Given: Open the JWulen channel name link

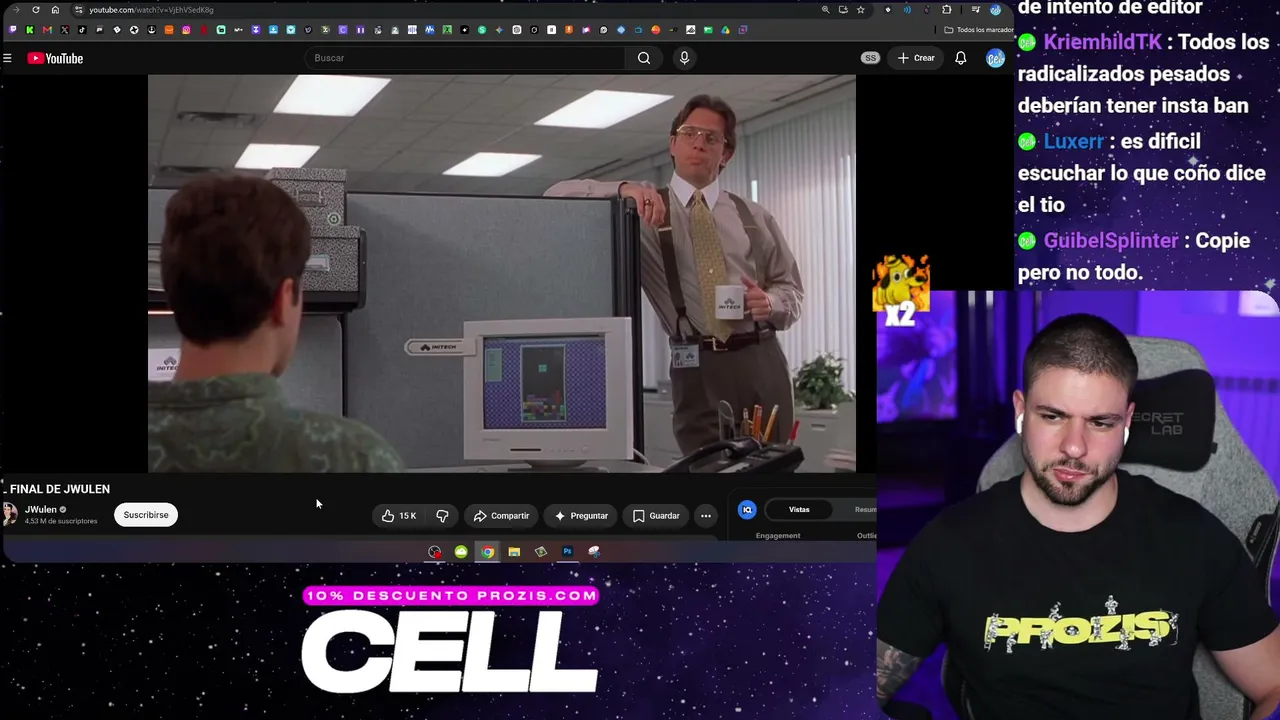Looking at the screenshot, I should pyautogui.click(x=41, y=510).
